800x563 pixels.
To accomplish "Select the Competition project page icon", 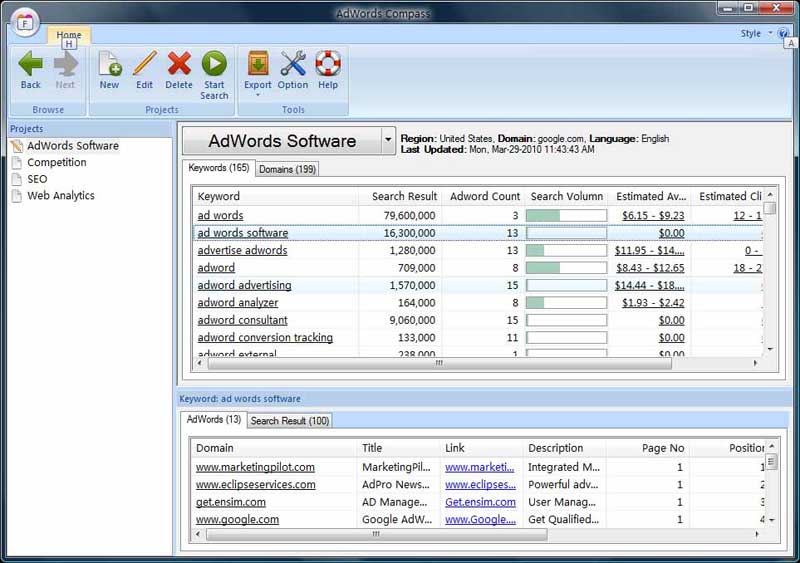I will point(17,163).
